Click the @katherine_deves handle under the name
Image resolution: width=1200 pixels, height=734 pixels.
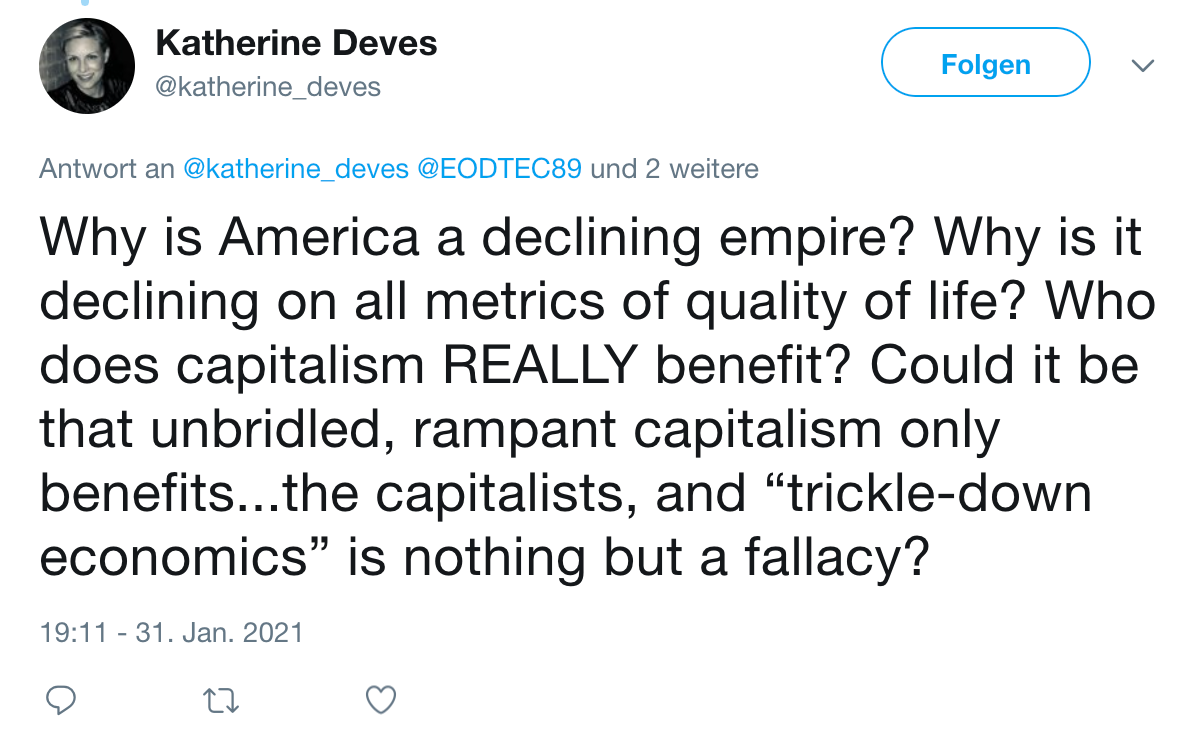pos(268,87)
